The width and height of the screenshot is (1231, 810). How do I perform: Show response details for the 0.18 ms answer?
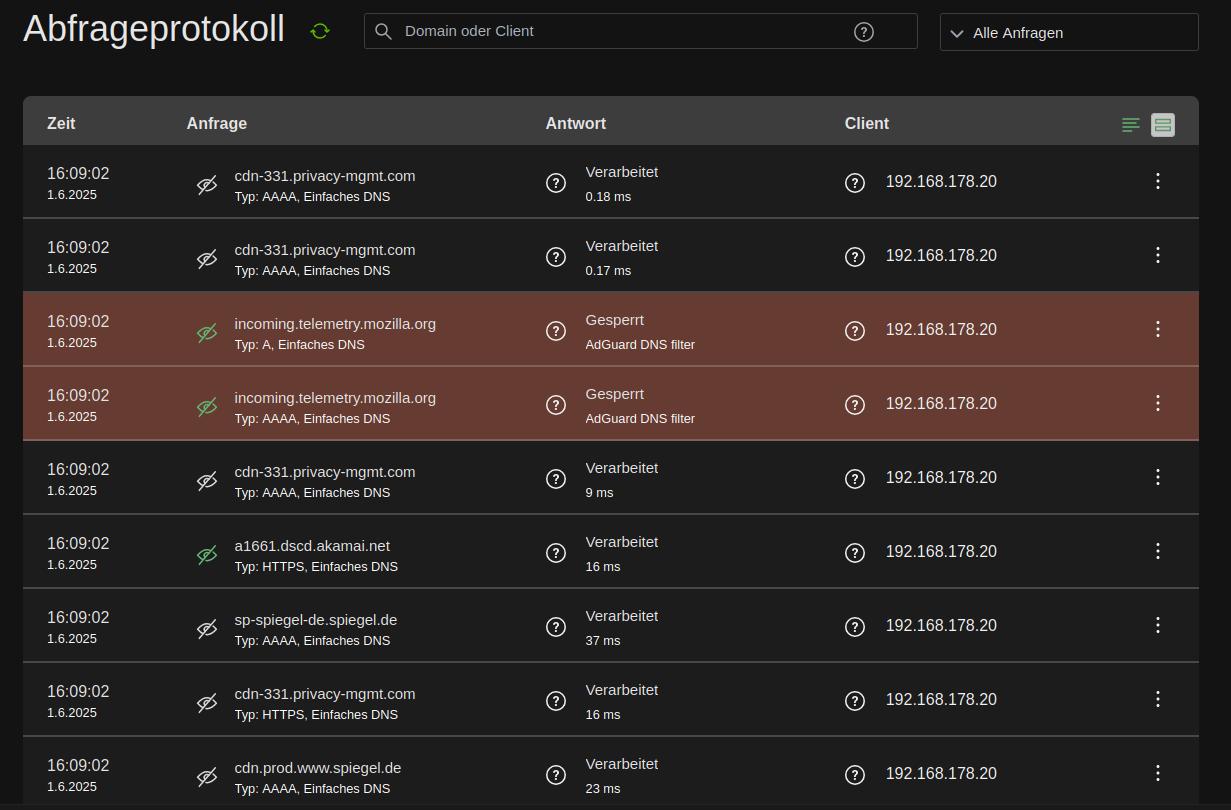coord(556,183)
